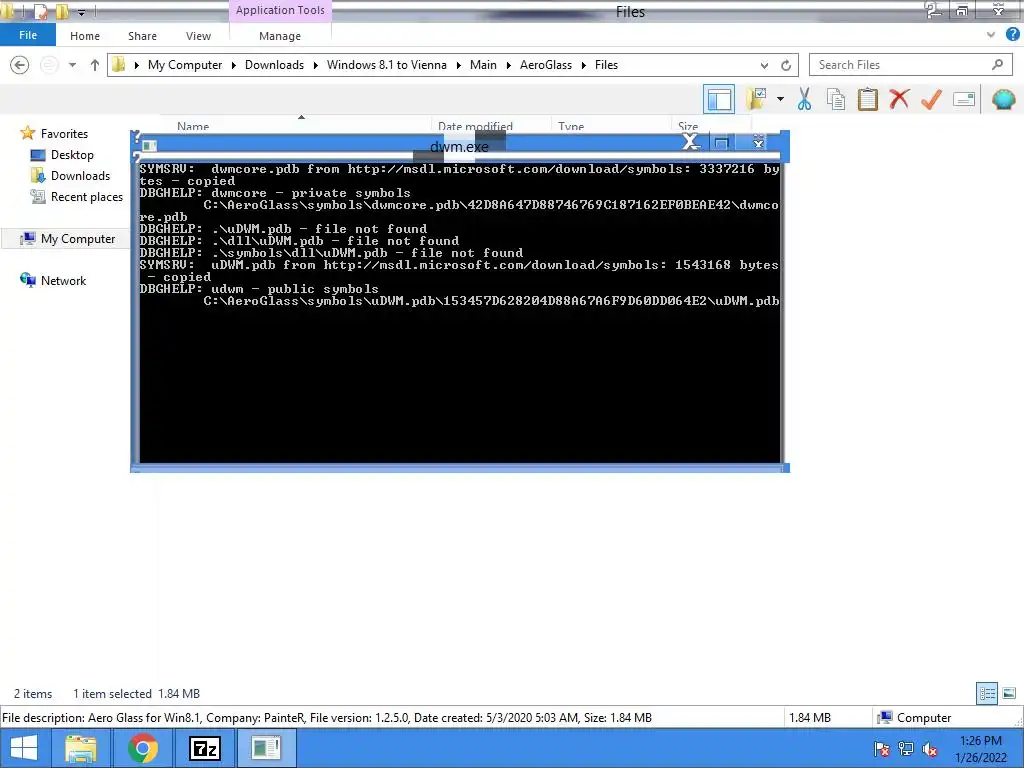Click the search magnifier icon
1024x768 pixels.
[997, 65]
